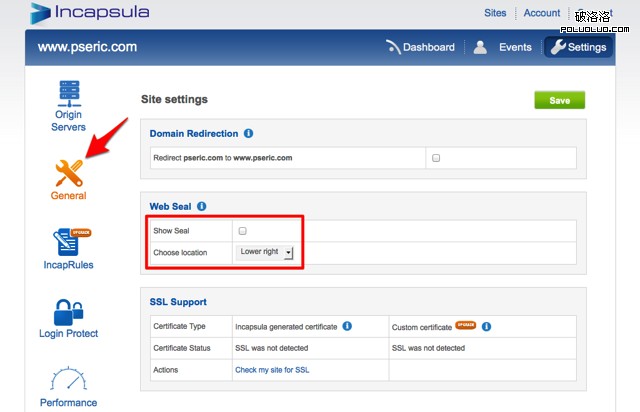
Task: Open the Login Protect padlock icon
Action: click(68, 313)
